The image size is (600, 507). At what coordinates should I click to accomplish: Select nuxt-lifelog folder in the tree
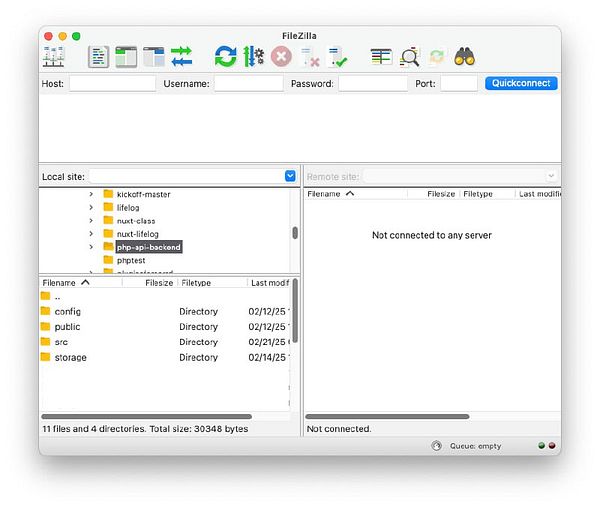click(137, 234)
